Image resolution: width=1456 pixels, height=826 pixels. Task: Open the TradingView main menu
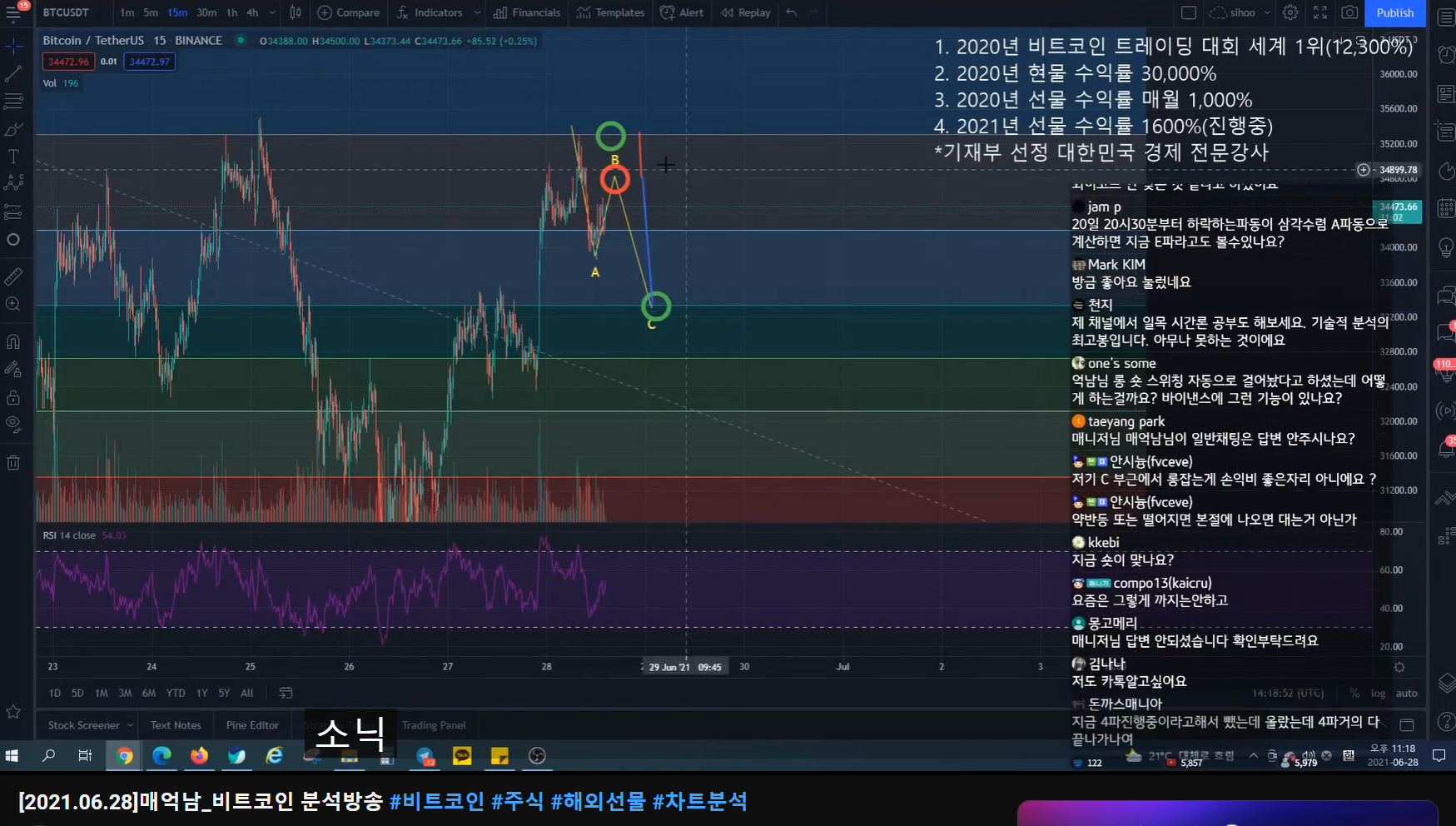[x=13, y=12]
